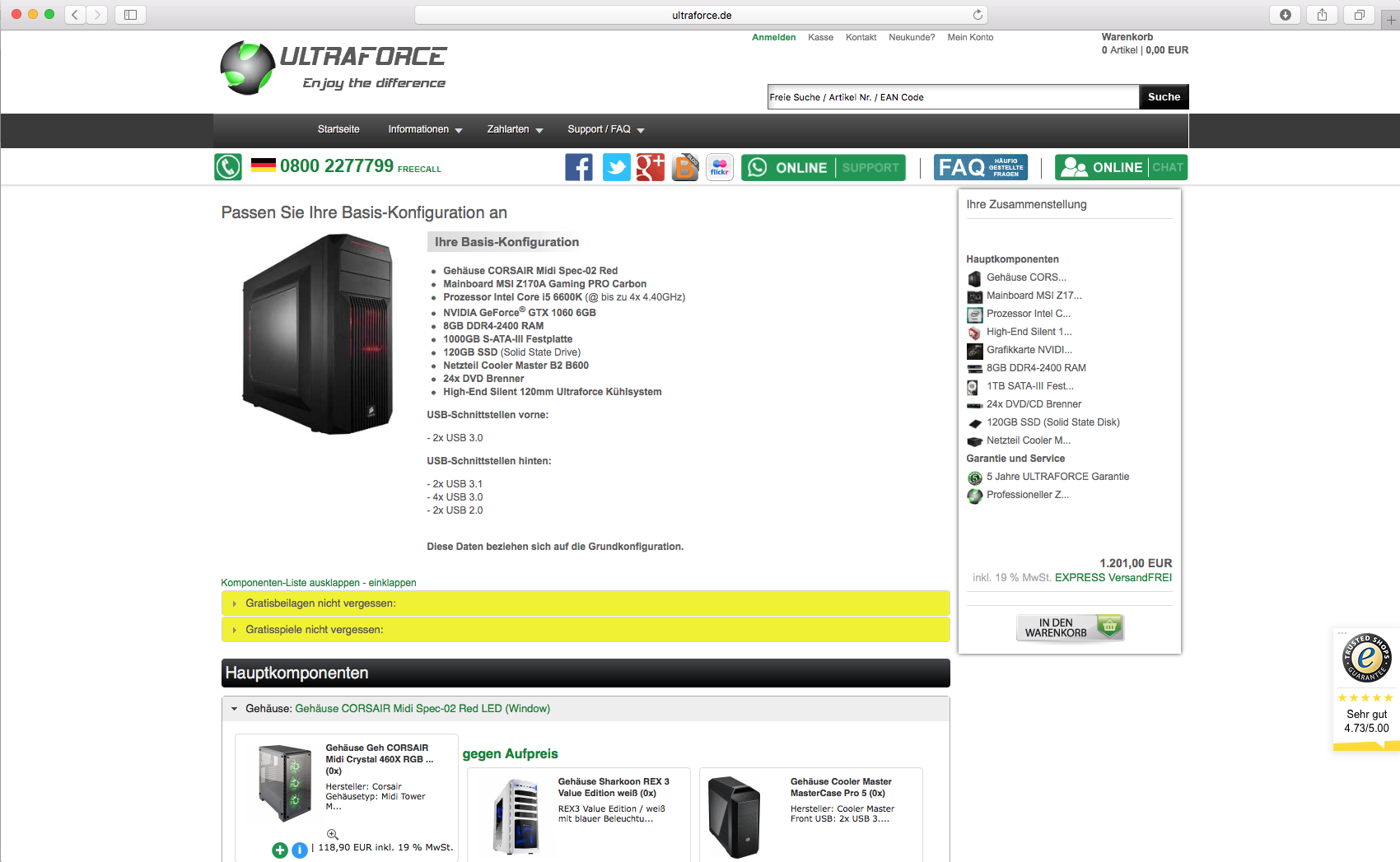
Task: Open the FAQ häufig gestellte Fragen button
Action: 981,167
